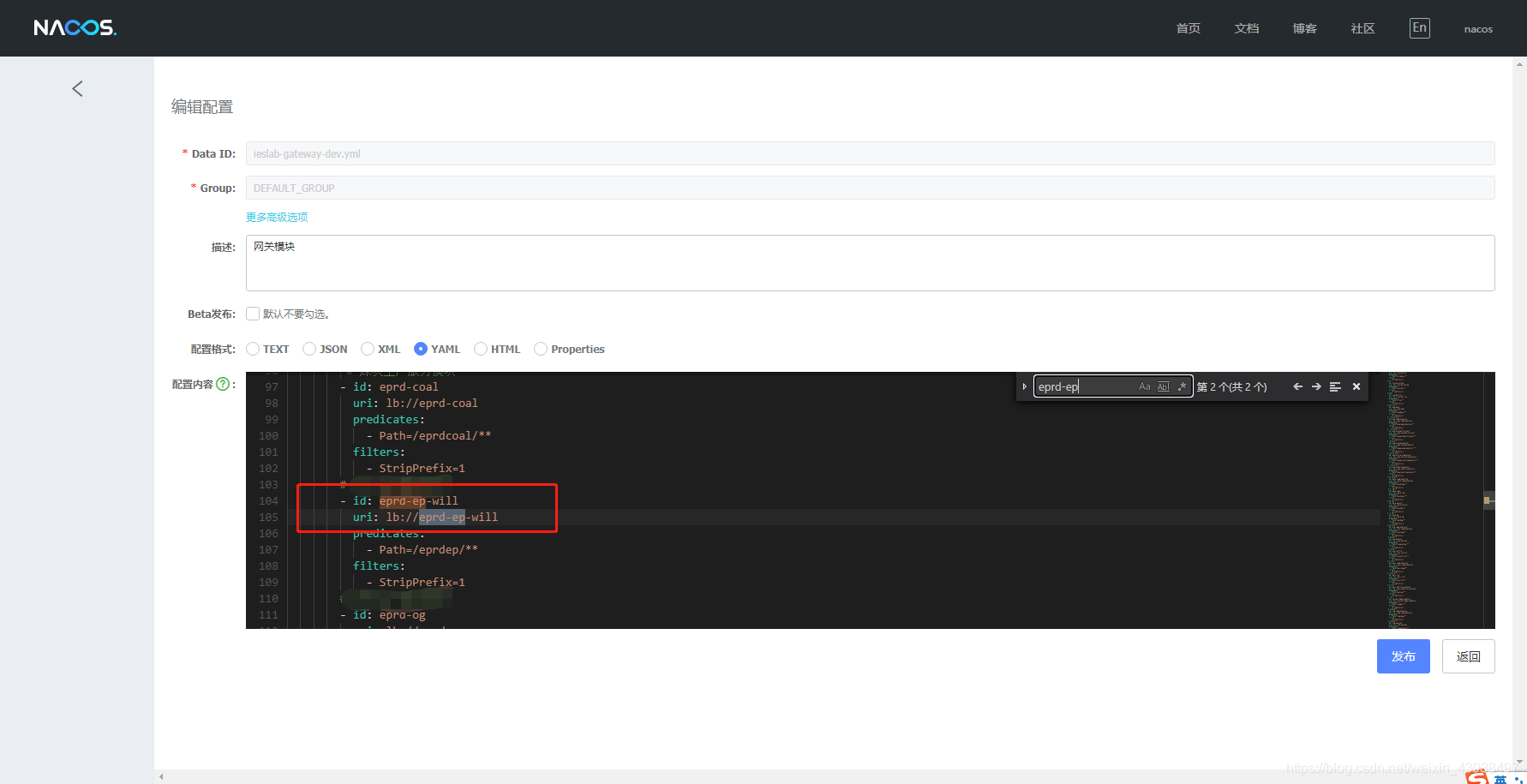Select the HTML format radio button

[x=481, y=349]
